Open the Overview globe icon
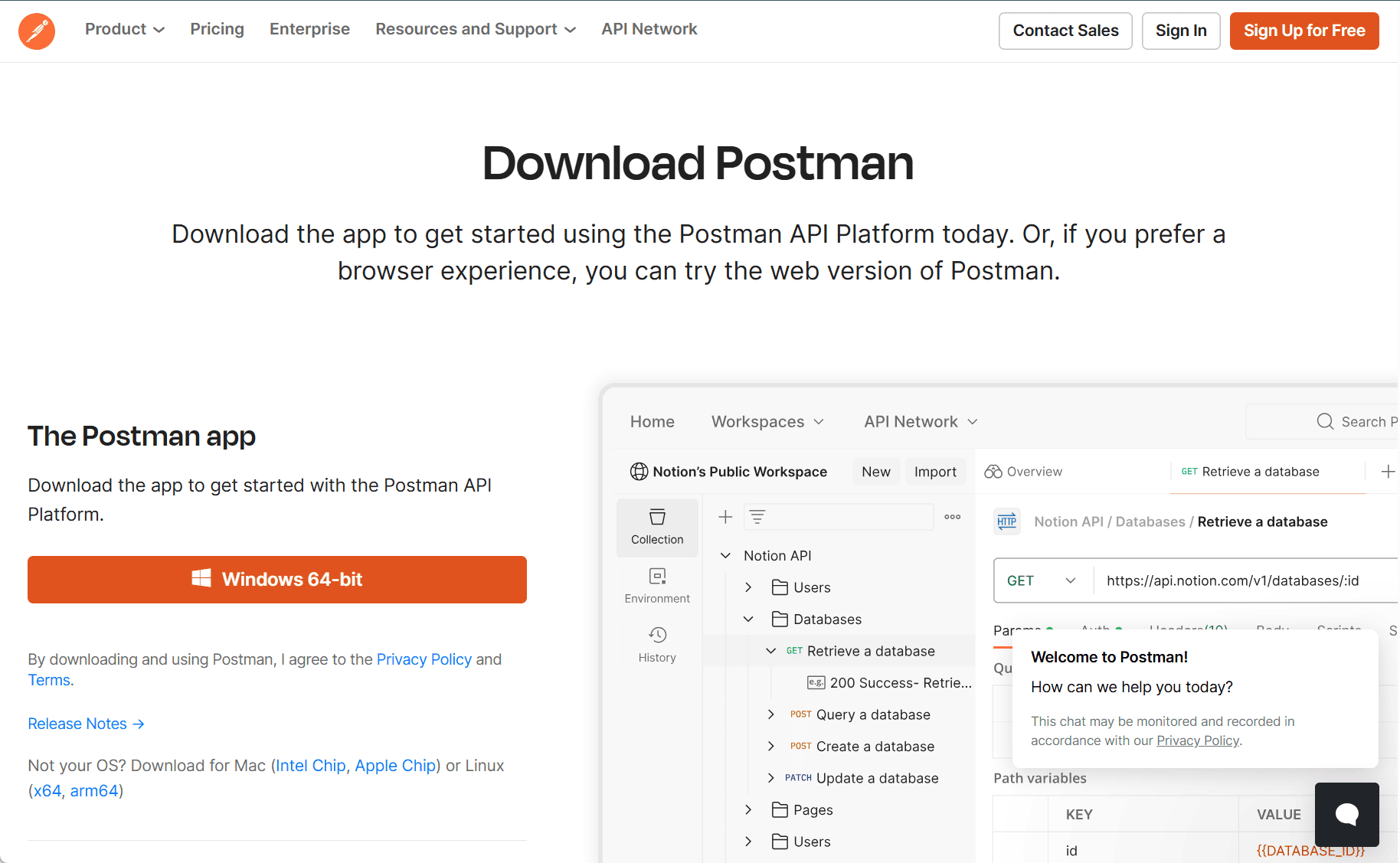This screenshot has width=1400, height=863. [993, 471]
